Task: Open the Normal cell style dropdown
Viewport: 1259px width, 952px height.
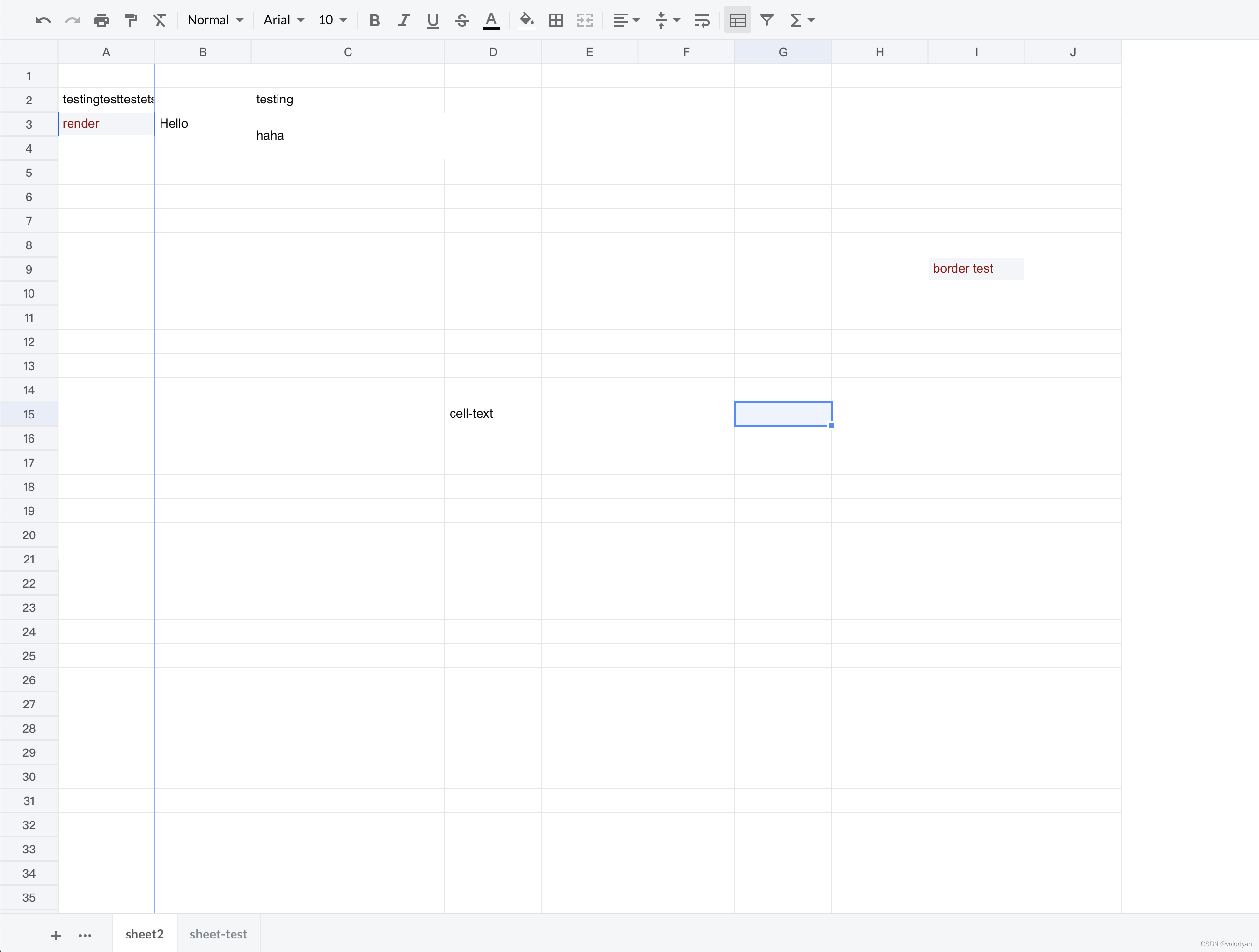Action: click(x=214, y=20)
